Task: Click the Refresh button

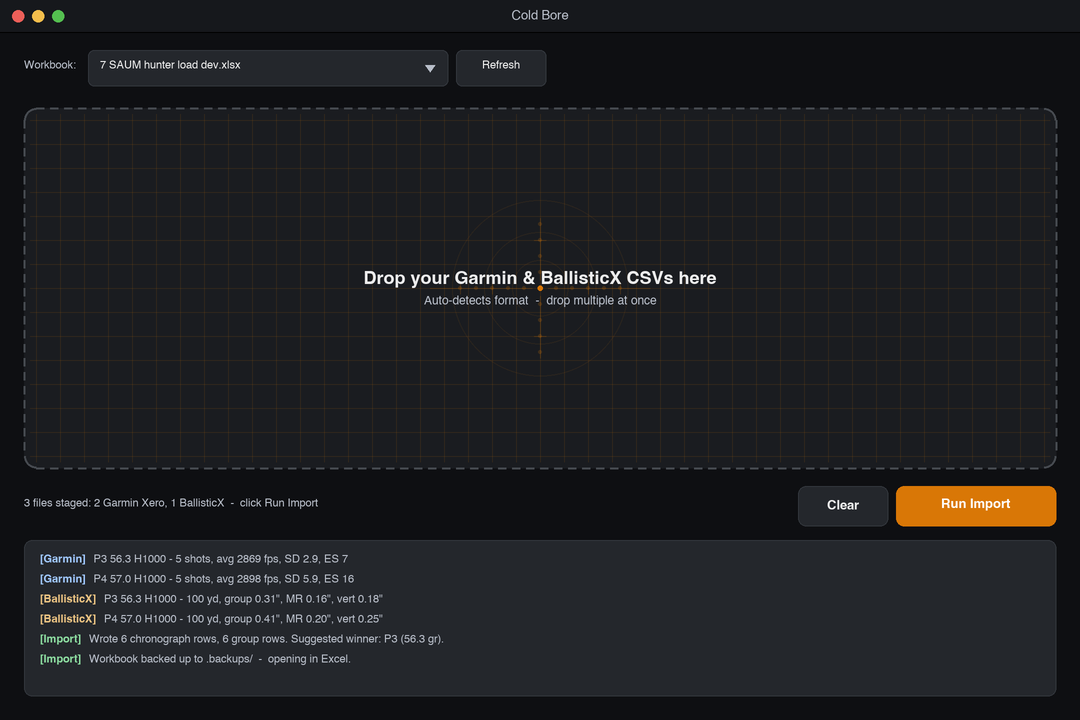Action: click(x=501, y=68)
